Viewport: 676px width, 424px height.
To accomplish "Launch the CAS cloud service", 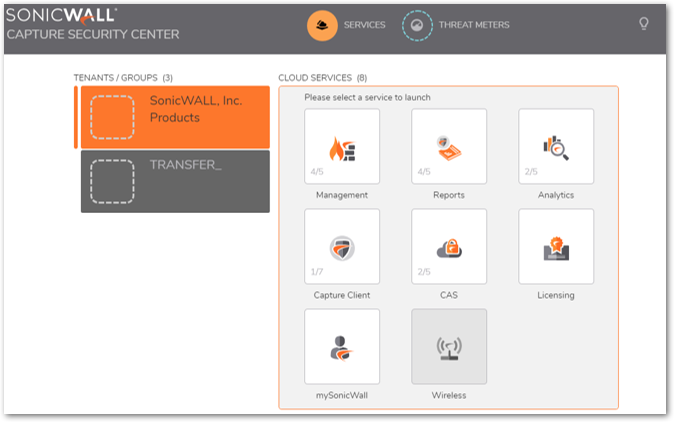I will 449,246.
